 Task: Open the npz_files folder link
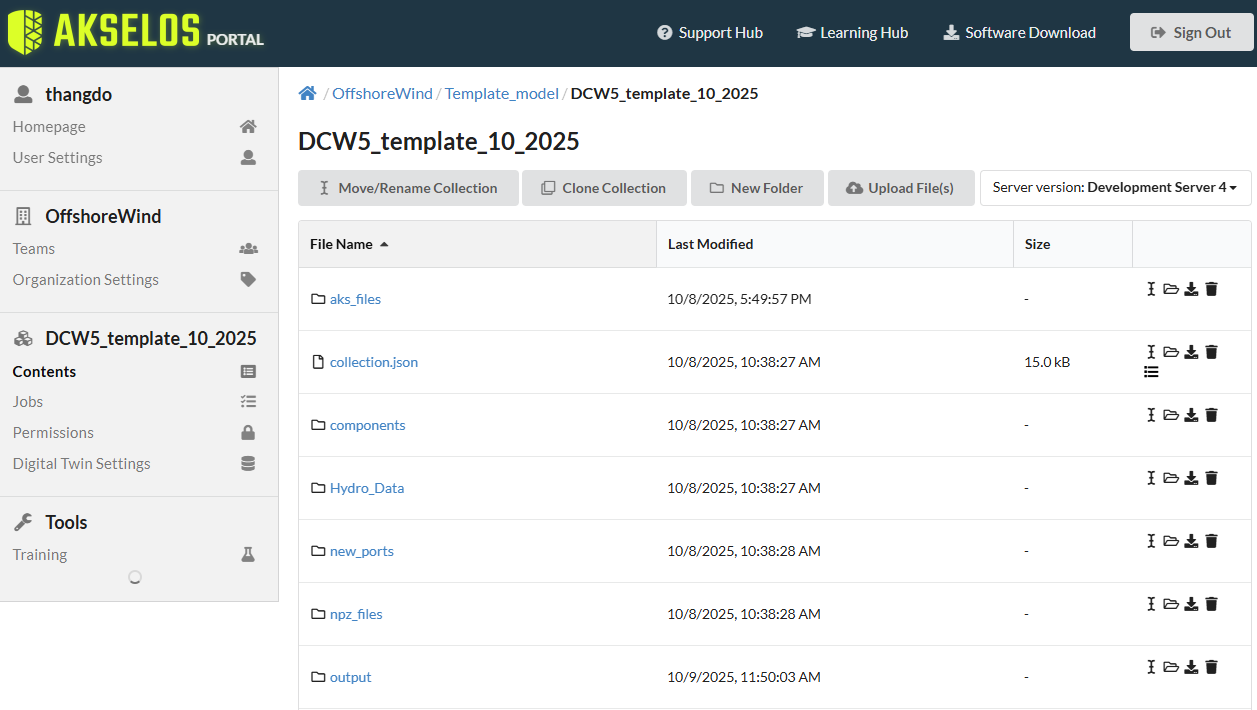tap(356, 614)
